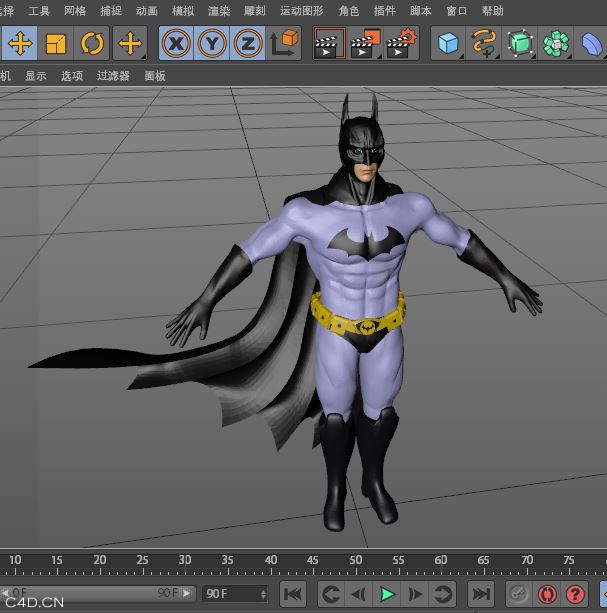Step forward one frame
The width and height of the screenshot is (607, 613).
click(x=415, y=594)
